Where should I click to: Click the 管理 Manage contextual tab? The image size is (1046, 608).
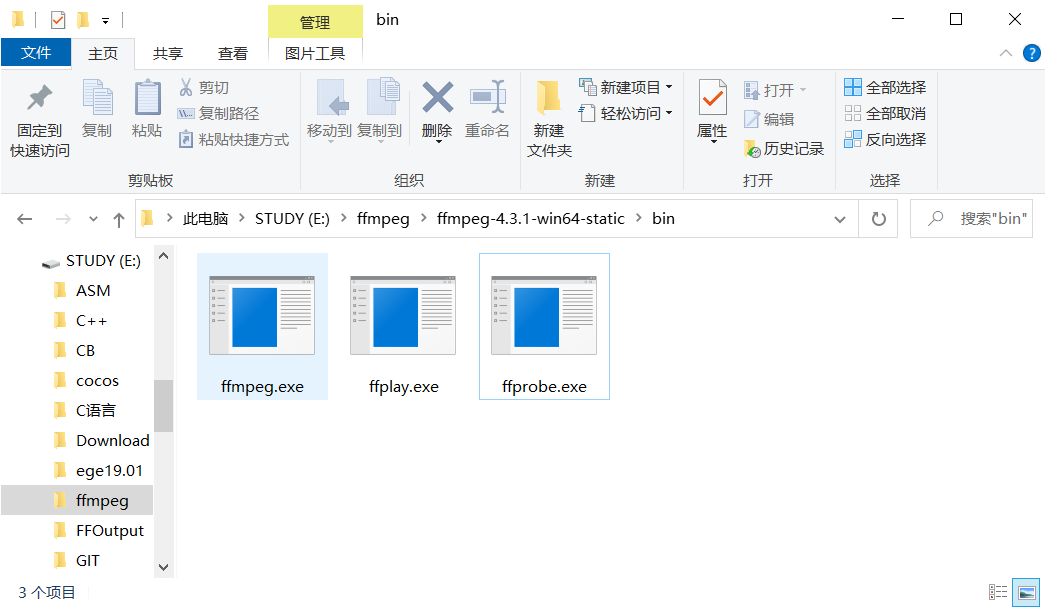point(315,22)
